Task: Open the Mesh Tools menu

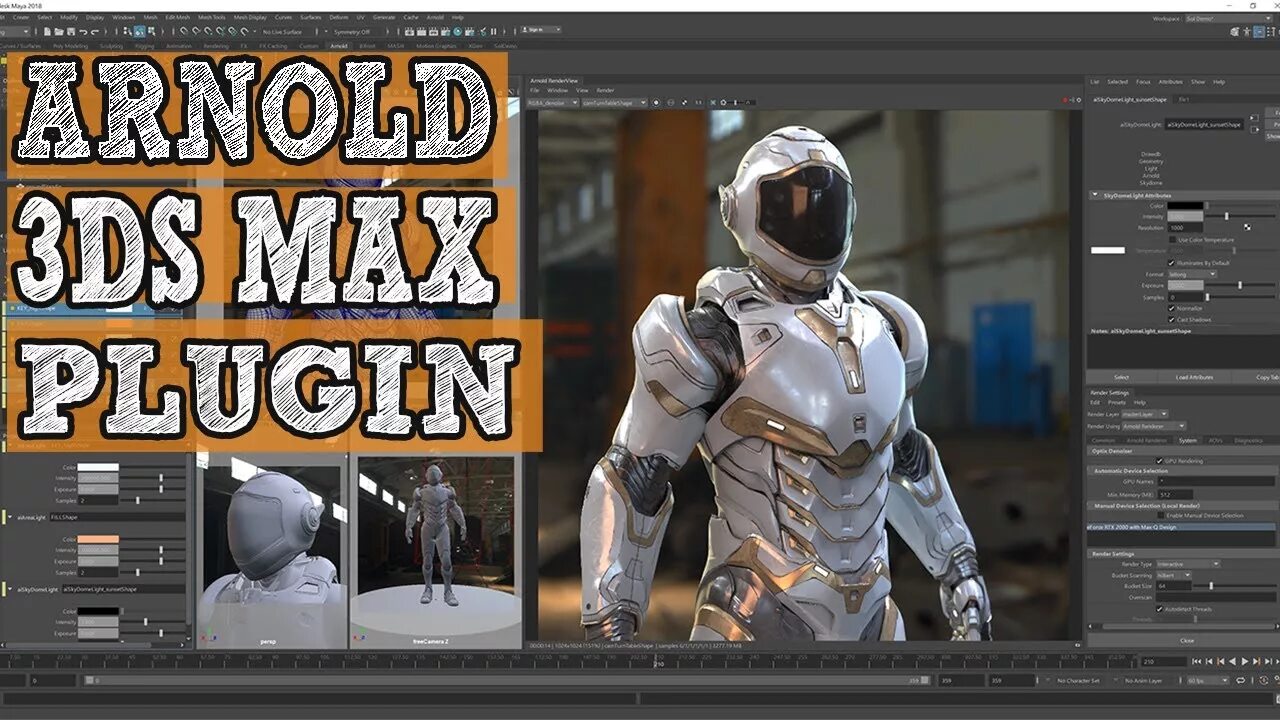Action: (211, 17)
